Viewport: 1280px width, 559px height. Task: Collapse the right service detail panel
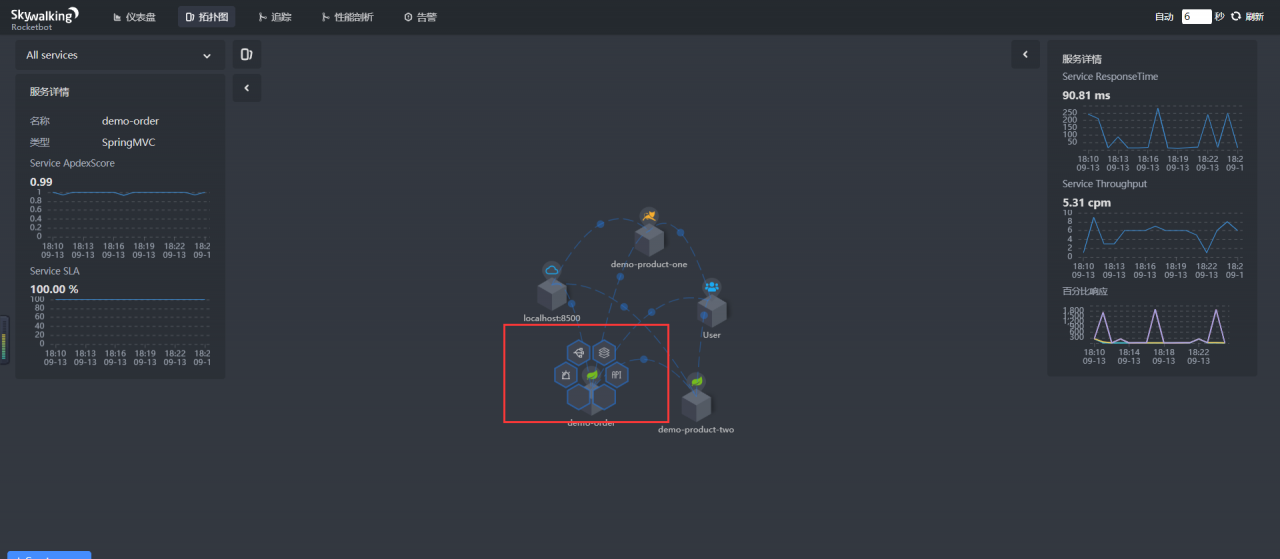click(x=1025, y=55)
